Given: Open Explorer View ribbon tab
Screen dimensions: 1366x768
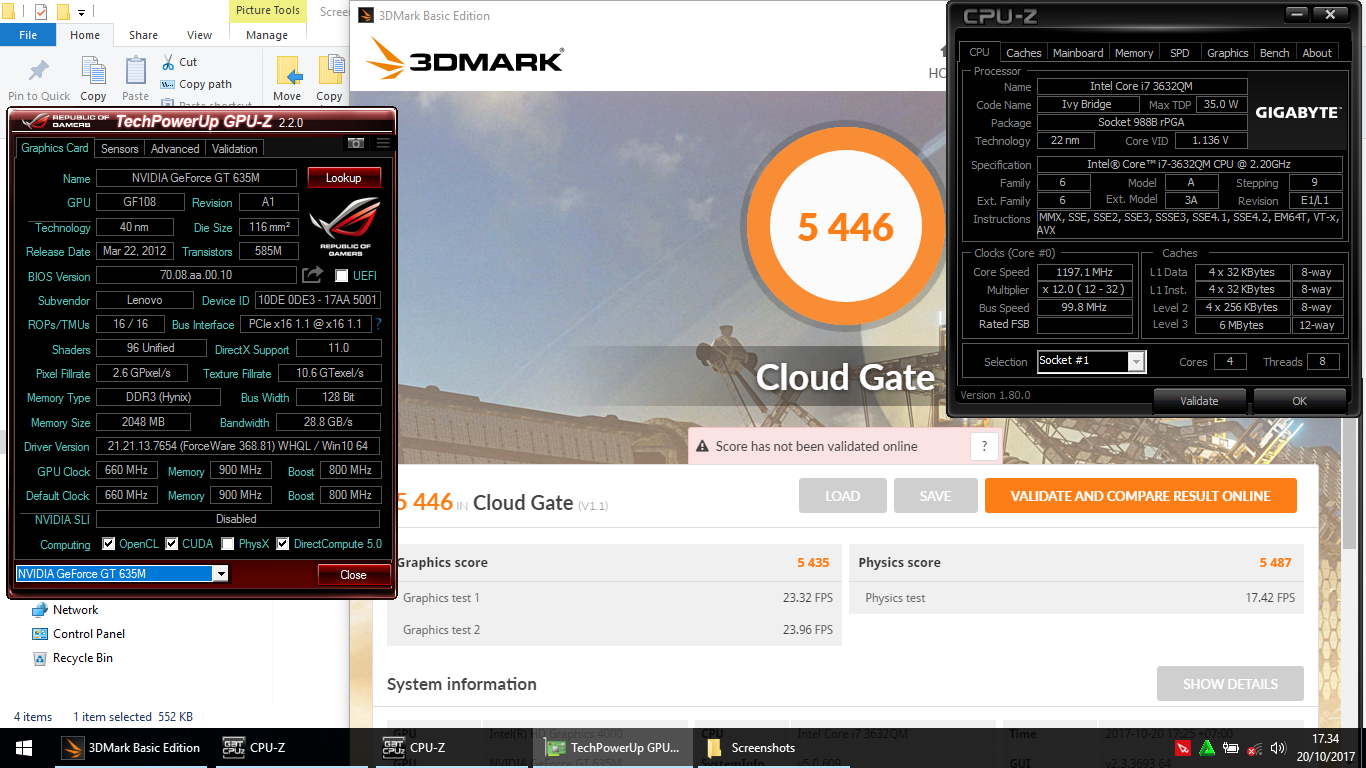Looking at the screenshot, I should (200, 35).
